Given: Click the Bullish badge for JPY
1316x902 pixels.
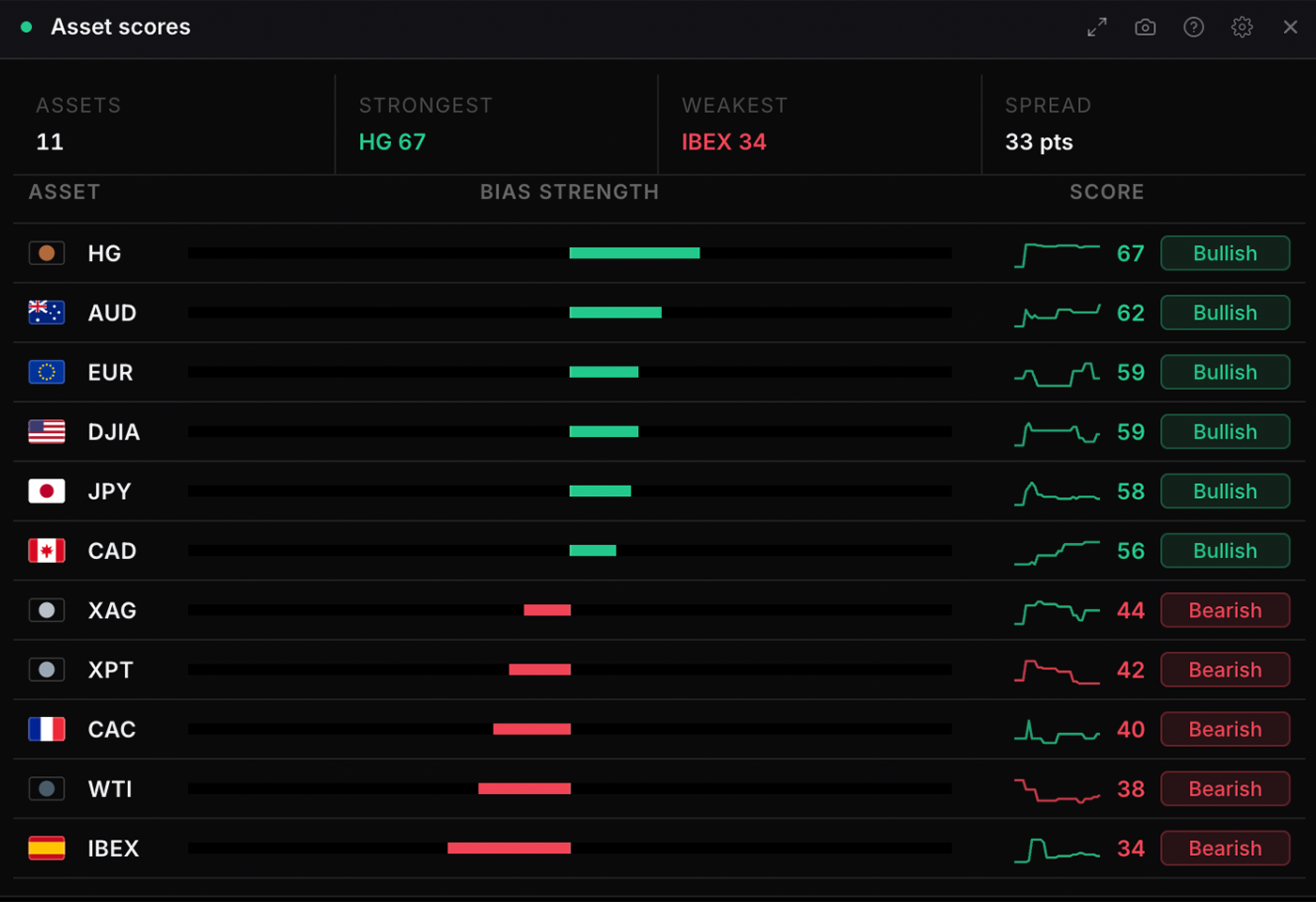Looking at the screenshot, I should coord(1225,491).
